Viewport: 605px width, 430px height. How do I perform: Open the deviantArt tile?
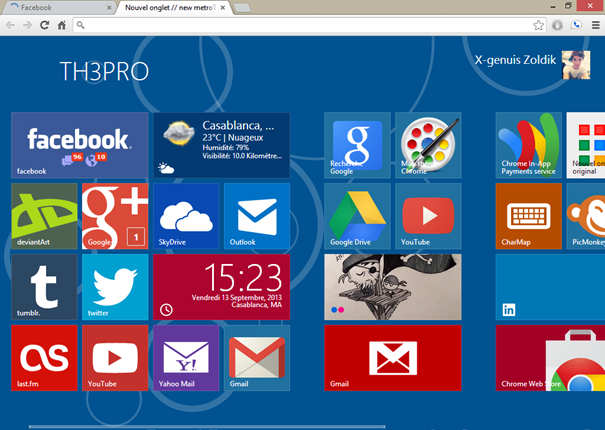click(44, 216)
